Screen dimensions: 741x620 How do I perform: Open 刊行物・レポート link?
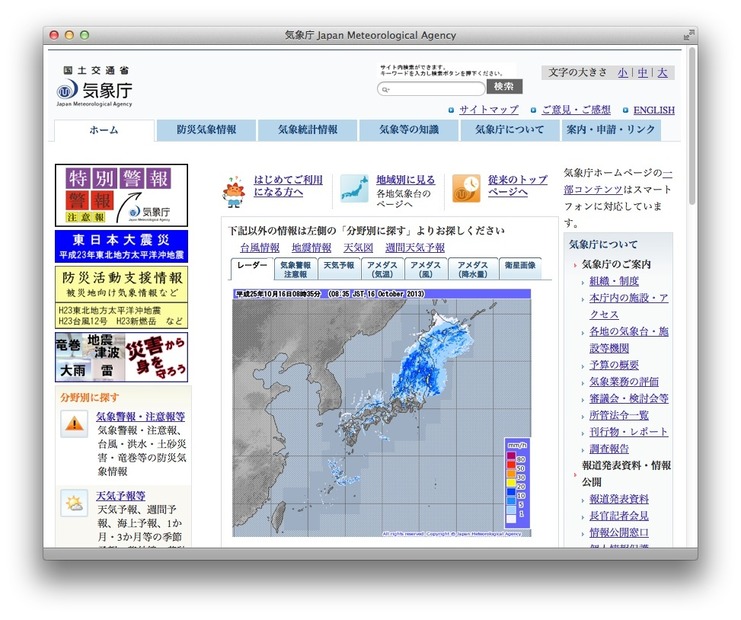629,431
